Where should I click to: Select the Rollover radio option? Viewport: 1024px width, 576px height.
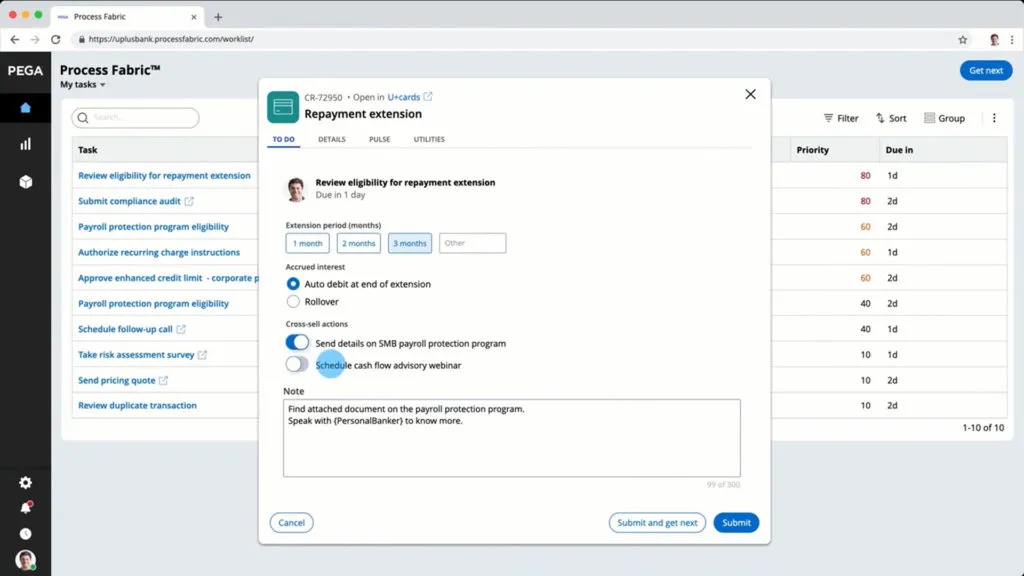(x=293, y=302)
